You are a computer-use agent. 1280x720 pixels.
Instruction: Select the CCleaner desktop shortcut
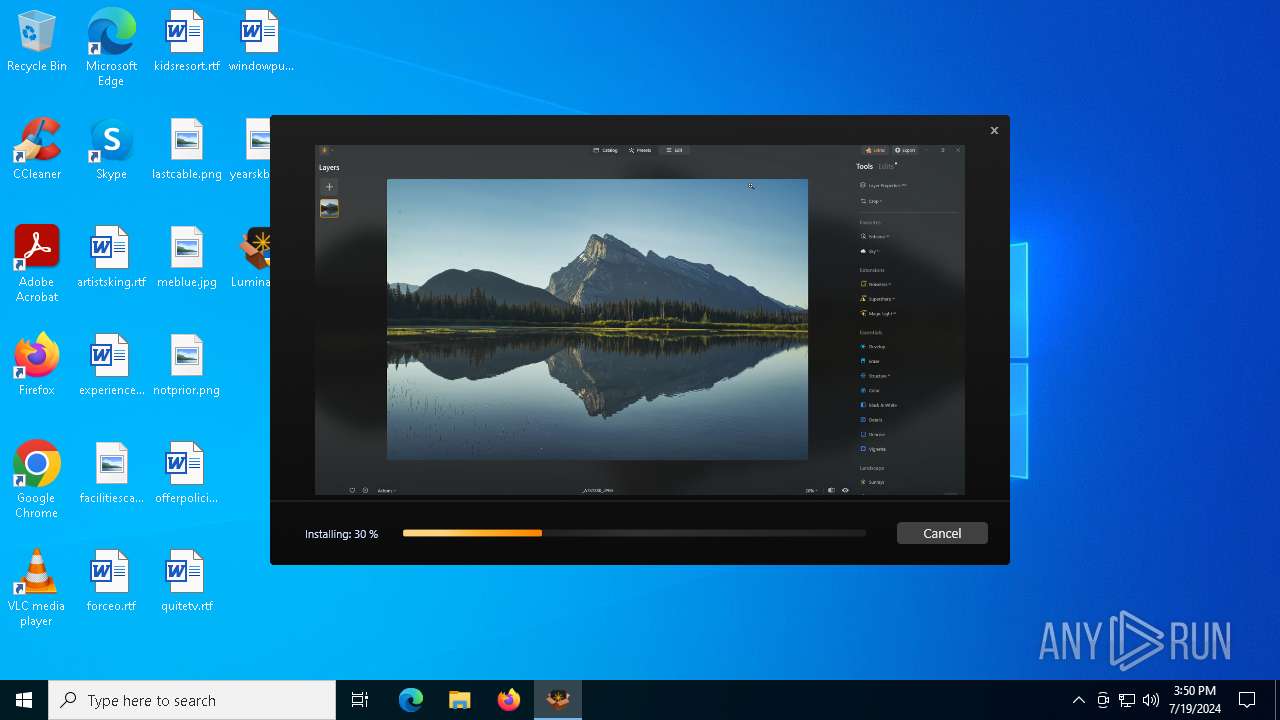[37, 150]
